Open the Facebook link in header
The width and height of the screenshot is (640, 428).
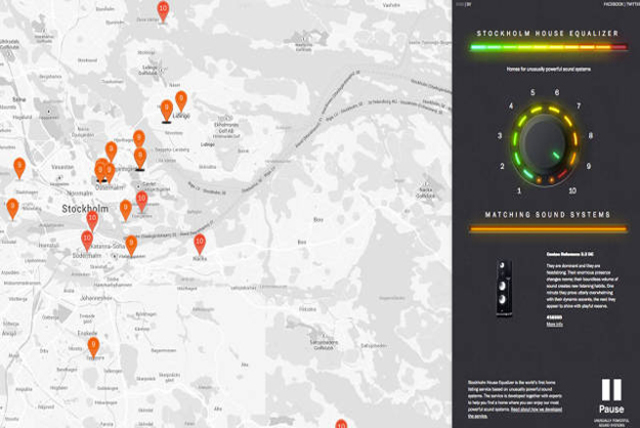[x=613, y=4]
